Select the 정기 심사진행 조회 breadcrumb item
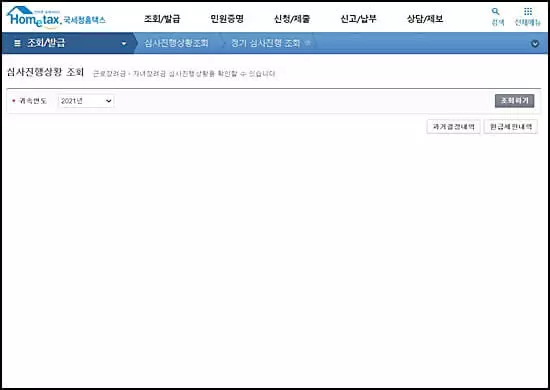This screenshot has width=550, height=390. click(266, 43)
